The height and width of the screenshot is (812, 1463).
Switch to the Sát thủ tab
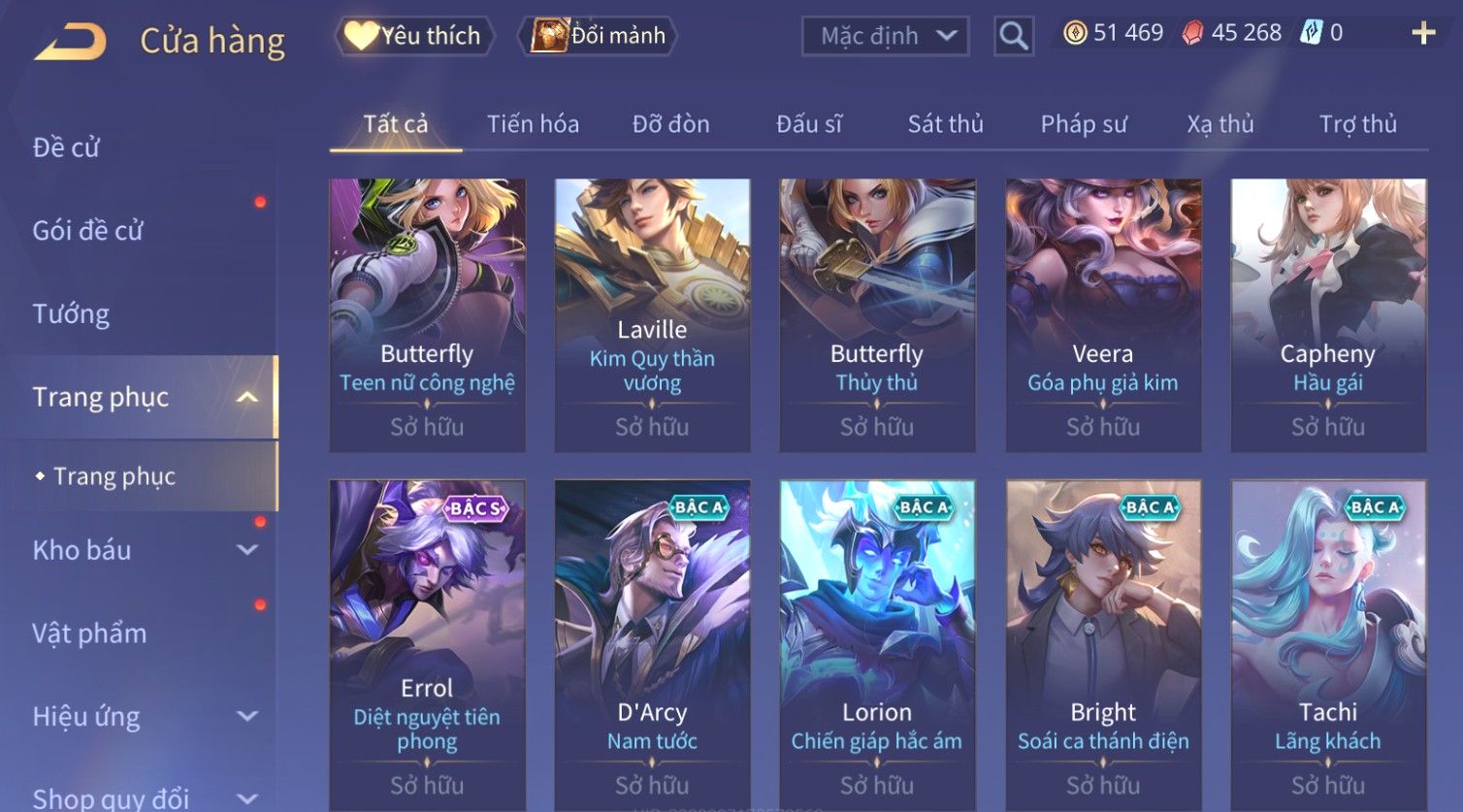pos(945,124)
